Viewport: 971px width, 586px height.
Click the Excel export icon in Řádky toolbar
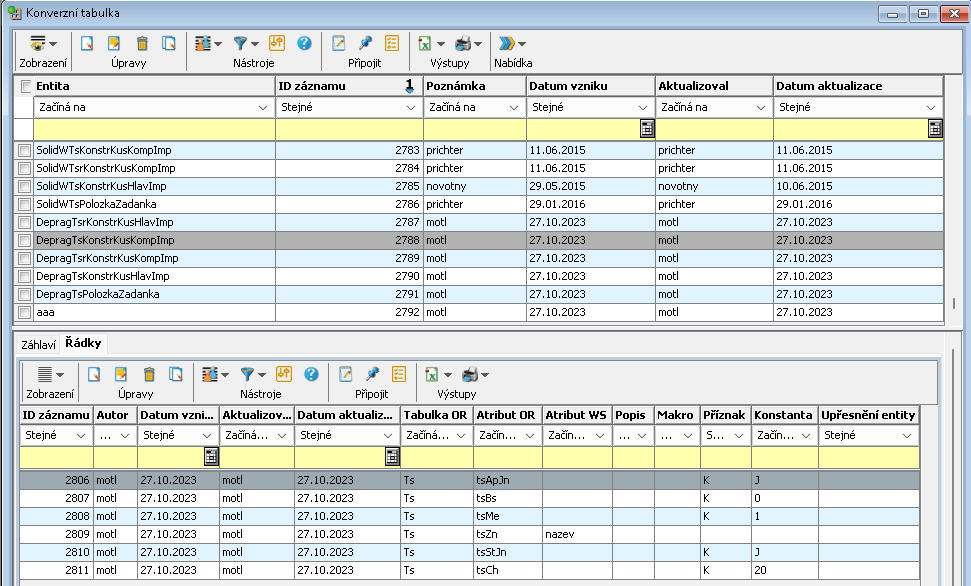click(431, 375)
